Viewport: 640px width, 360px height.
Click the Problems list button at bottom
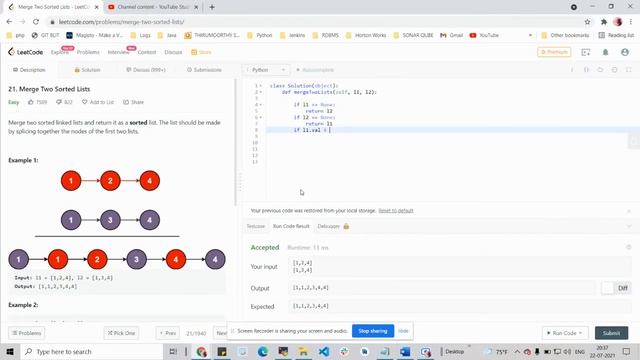tap(27, 333)
